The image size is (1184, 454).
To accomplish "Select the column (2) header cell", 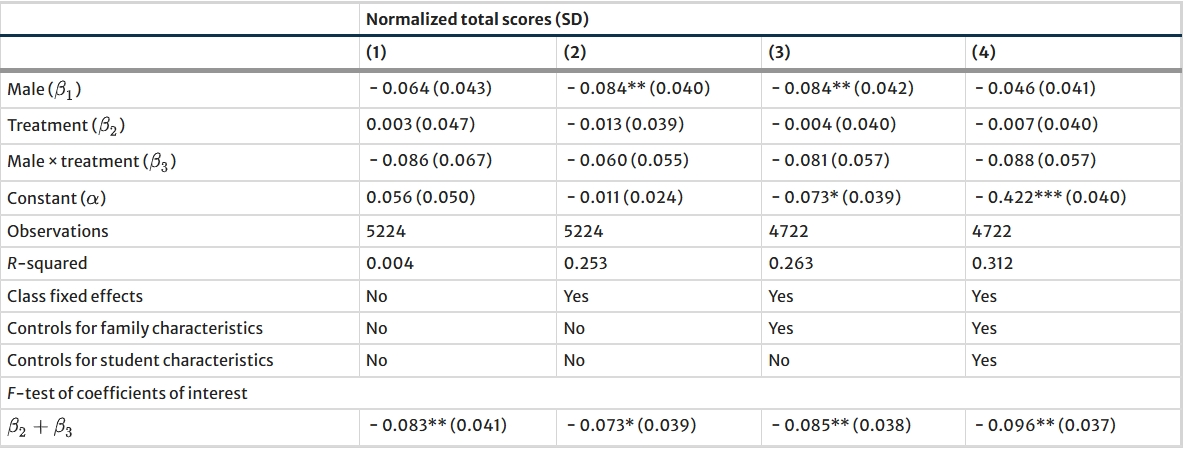I will [x=573, y=53].
